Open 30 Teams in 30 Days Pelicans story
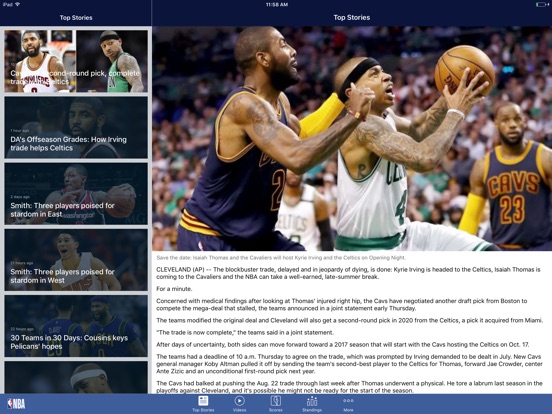This screenshot has height=414, width=552. tap(76, 326)
